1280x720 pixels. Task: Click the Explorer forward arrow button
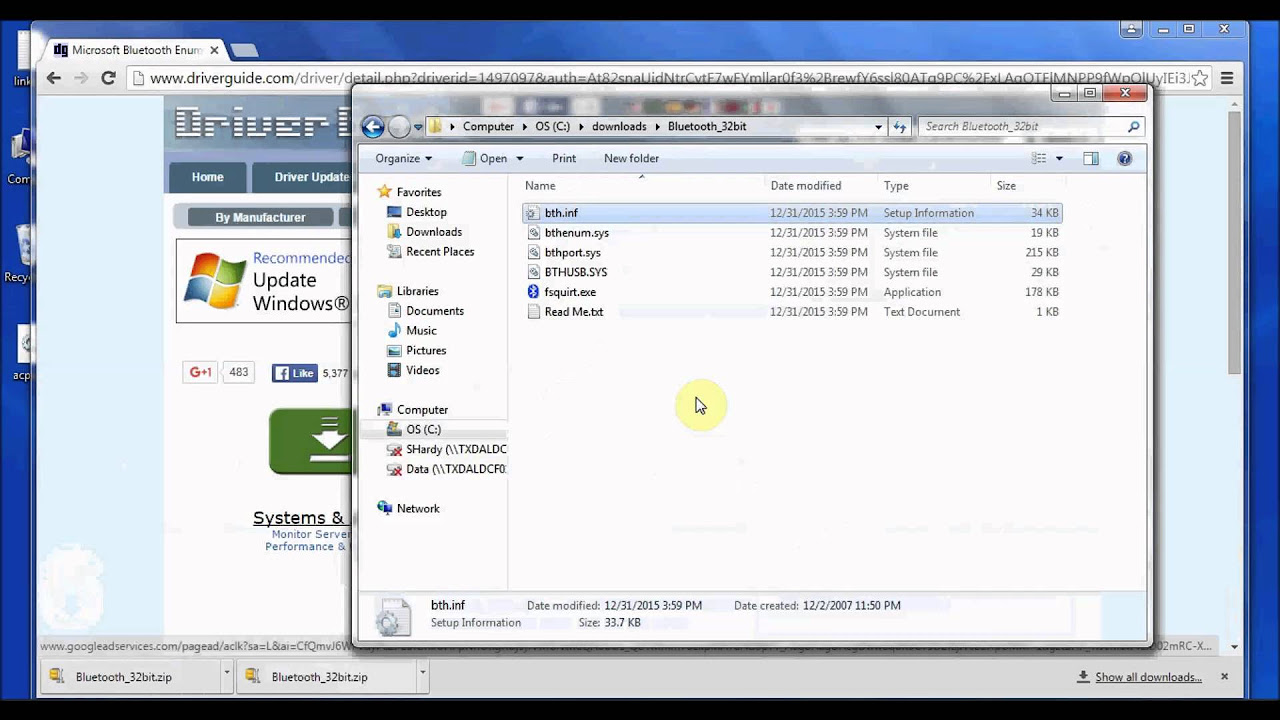click(399, 127)
